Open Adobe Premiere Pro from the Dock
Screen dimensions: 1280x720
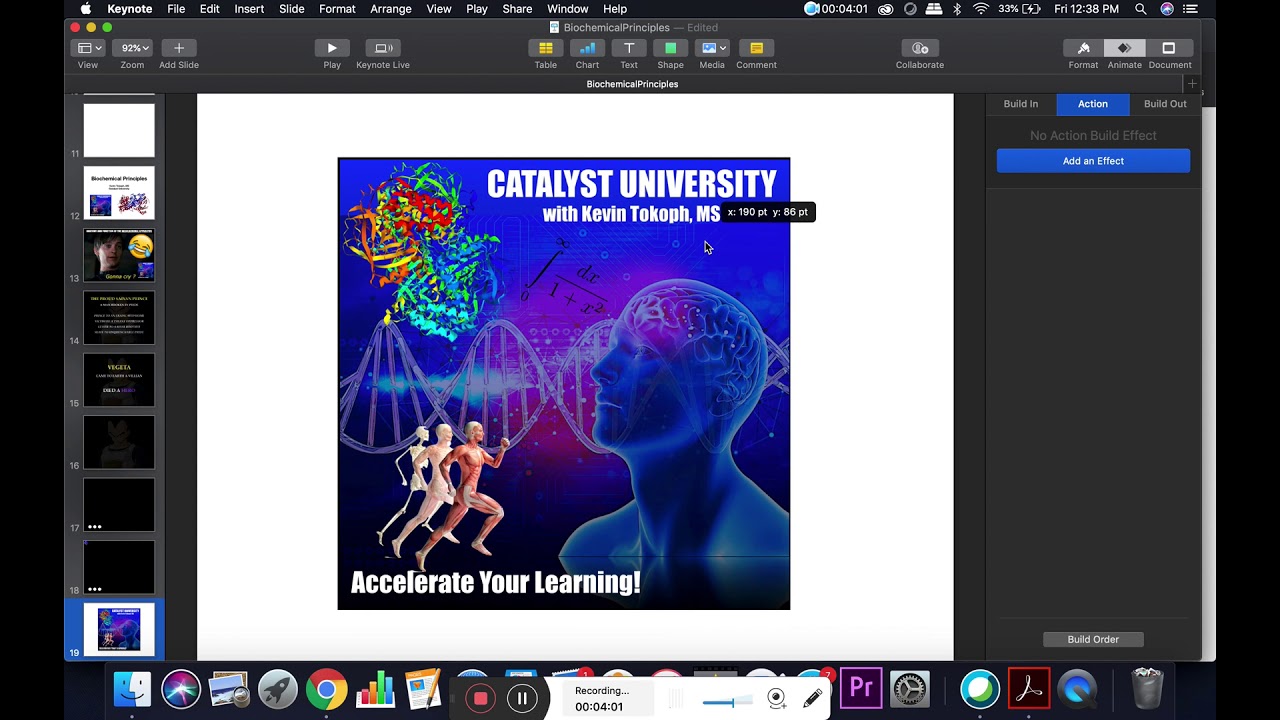[861, 689]
